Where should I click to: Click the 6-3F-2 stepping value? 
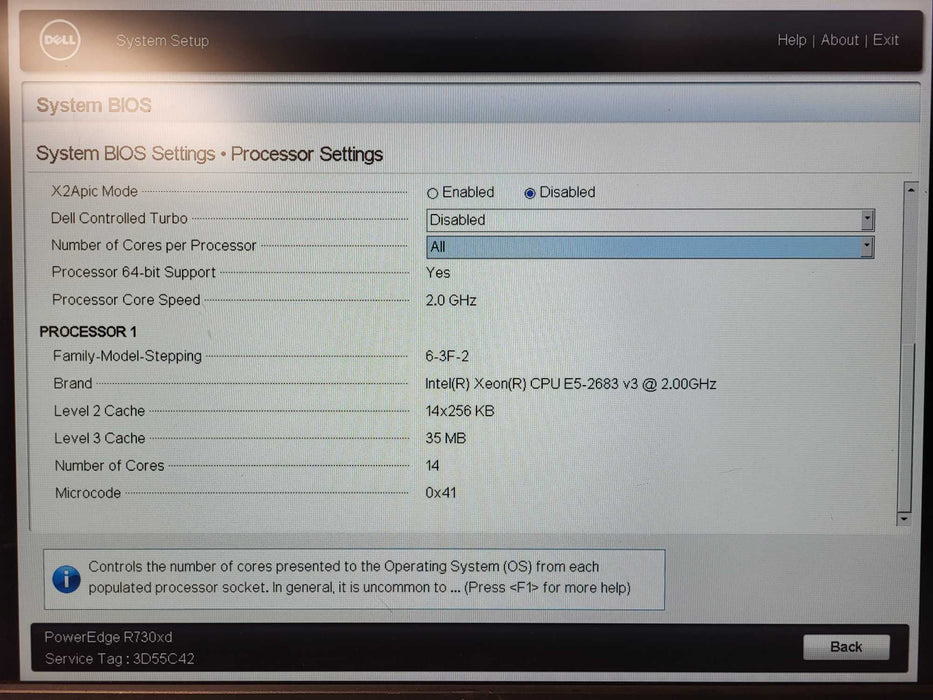447,356
